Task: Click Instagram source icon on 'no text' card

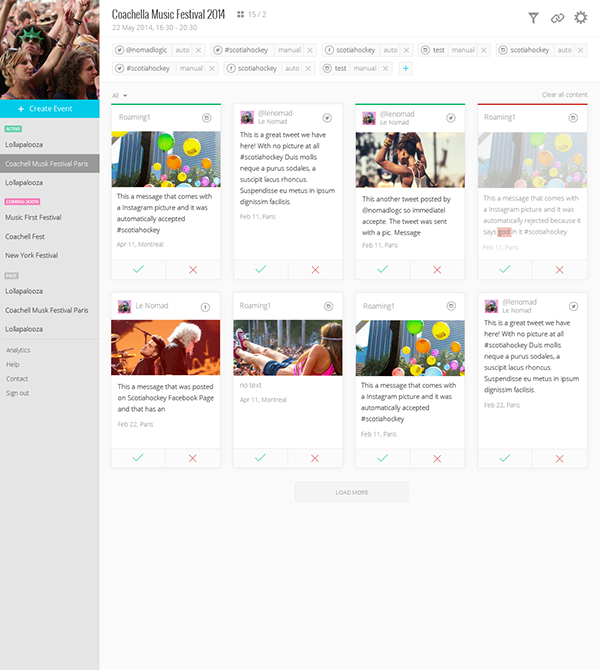Action: point(328,306)
